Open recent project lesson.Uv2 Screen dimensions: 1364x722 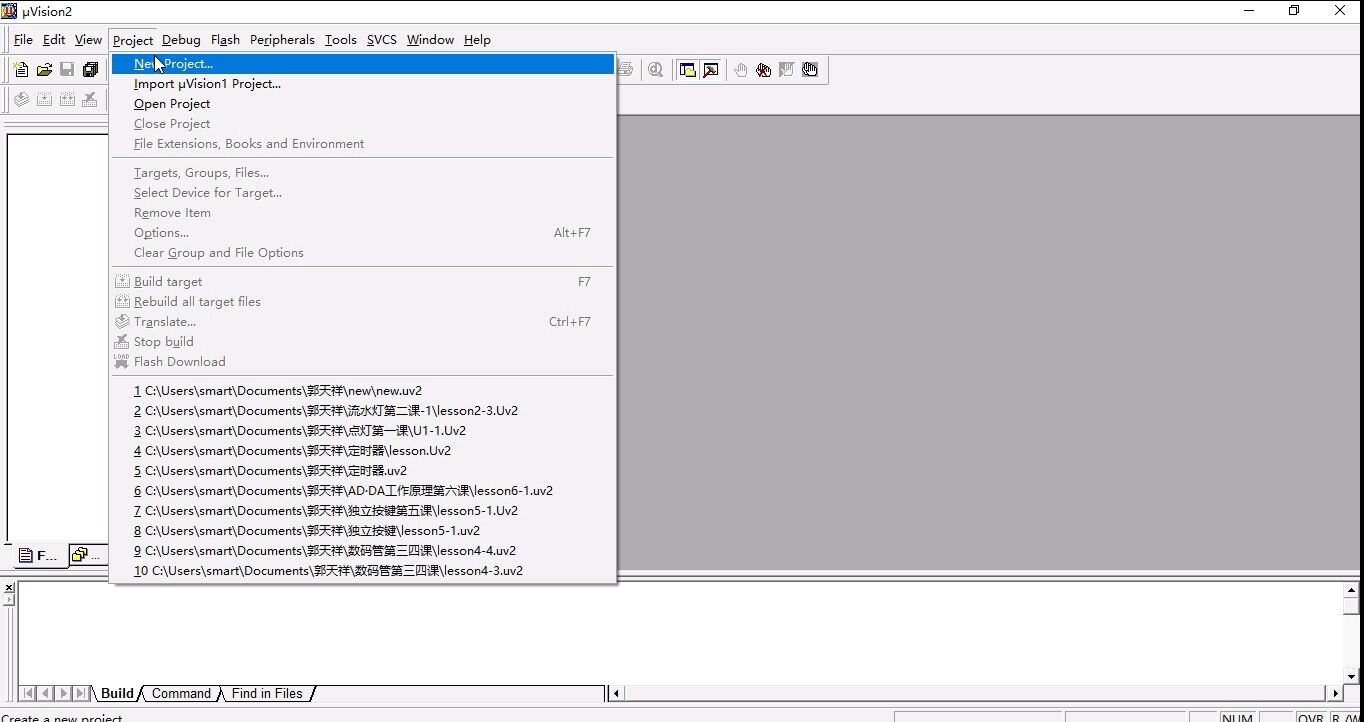click(362, 451)
